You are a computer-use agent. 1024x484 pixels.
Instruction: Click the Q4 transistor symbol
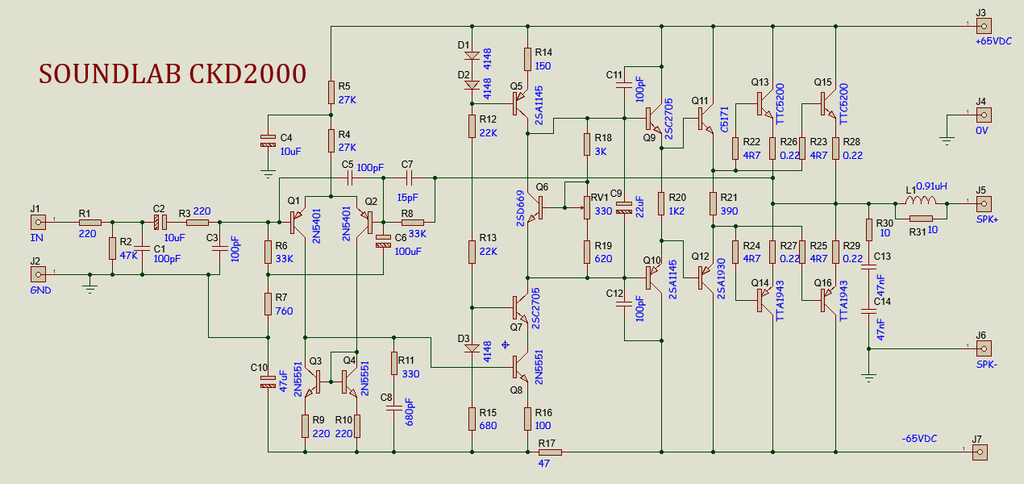(348, 381)
